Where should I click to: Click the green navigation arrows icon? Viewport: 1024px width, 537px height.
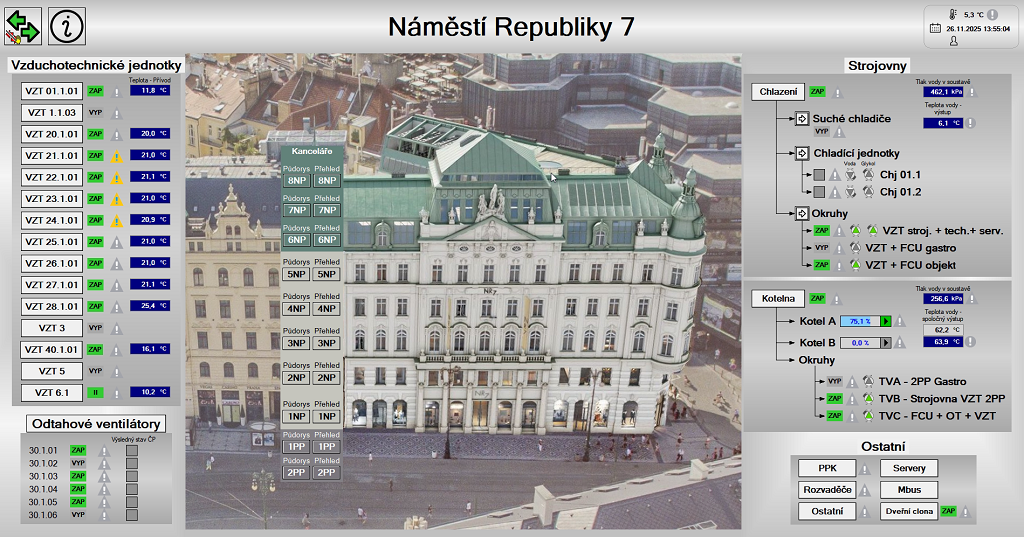pos(23,26)
